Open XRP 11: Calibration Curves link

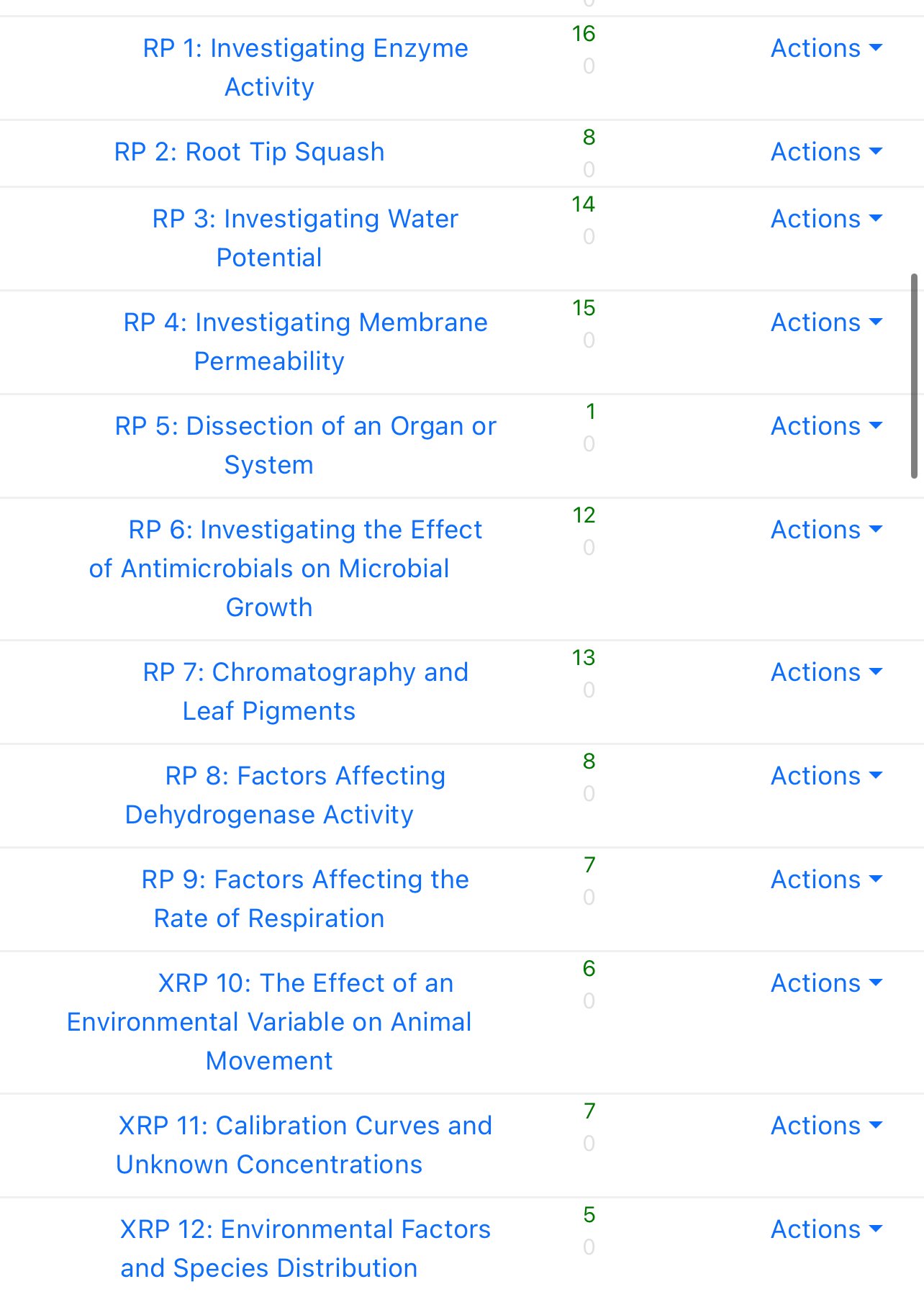tap(305, 1145)
